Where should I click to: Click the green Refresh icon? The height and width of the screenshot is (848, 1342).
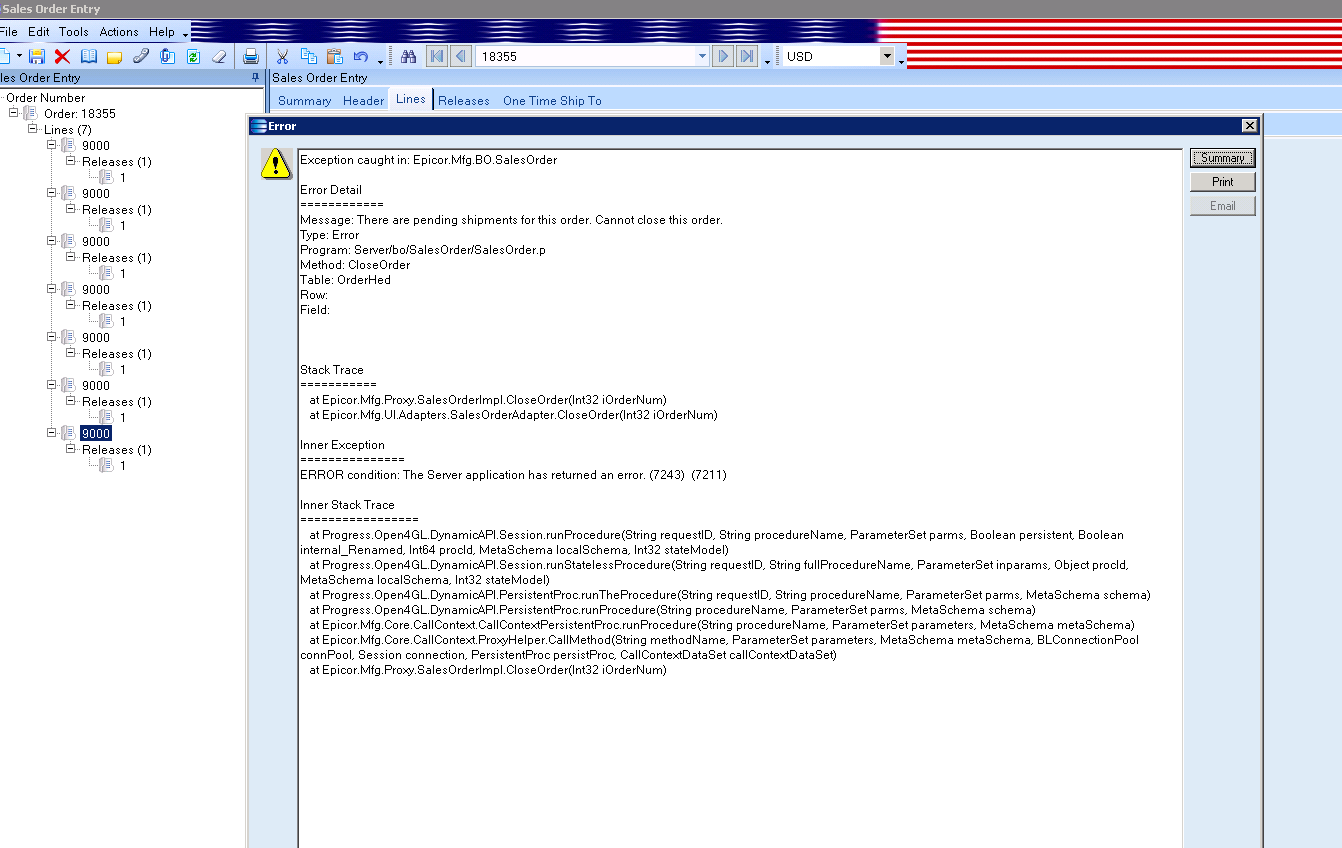[193, 57]
